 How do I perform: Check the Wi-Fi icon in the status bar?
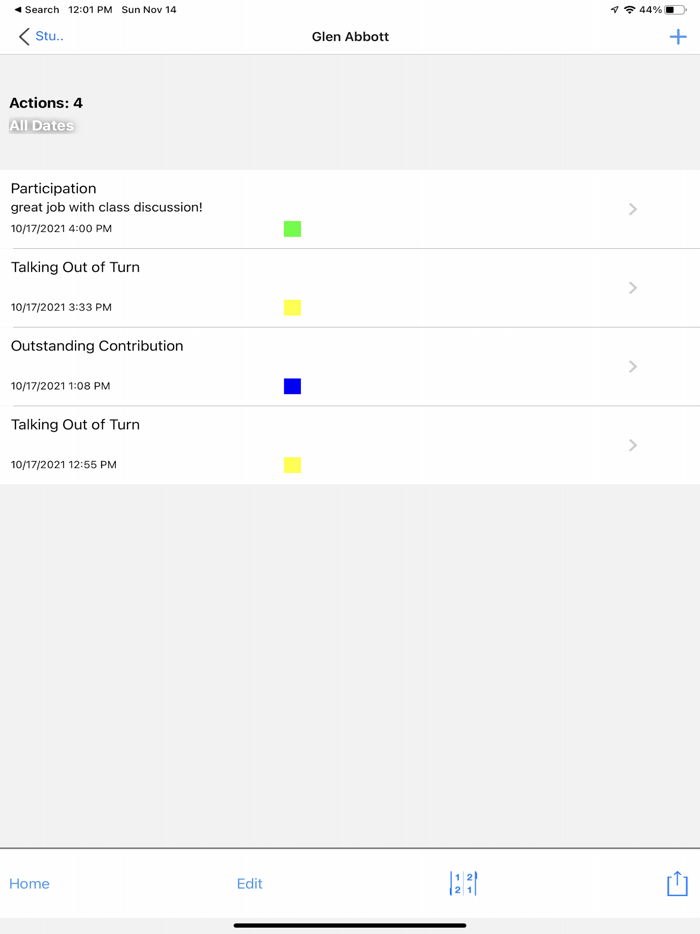(x=628, y=8)
